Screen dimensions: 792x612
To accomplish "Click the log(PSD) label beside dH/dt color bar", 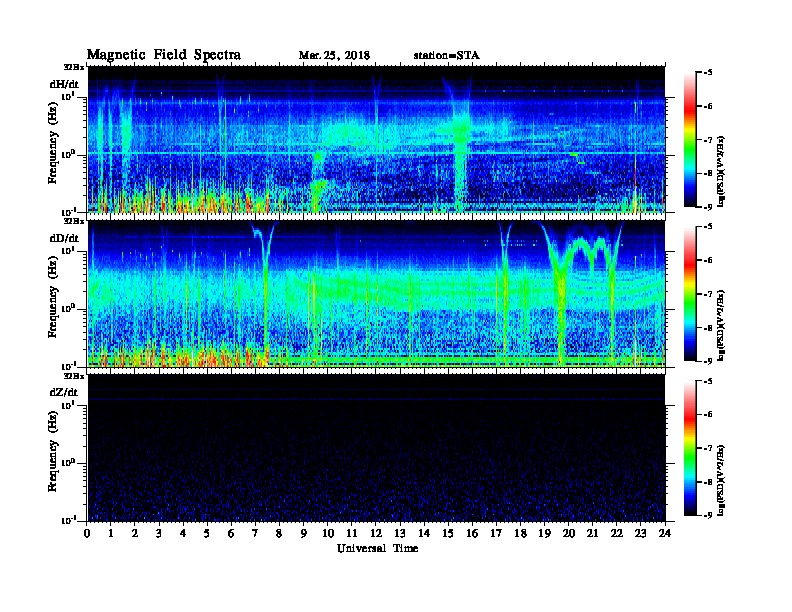I will click(721, 172).
